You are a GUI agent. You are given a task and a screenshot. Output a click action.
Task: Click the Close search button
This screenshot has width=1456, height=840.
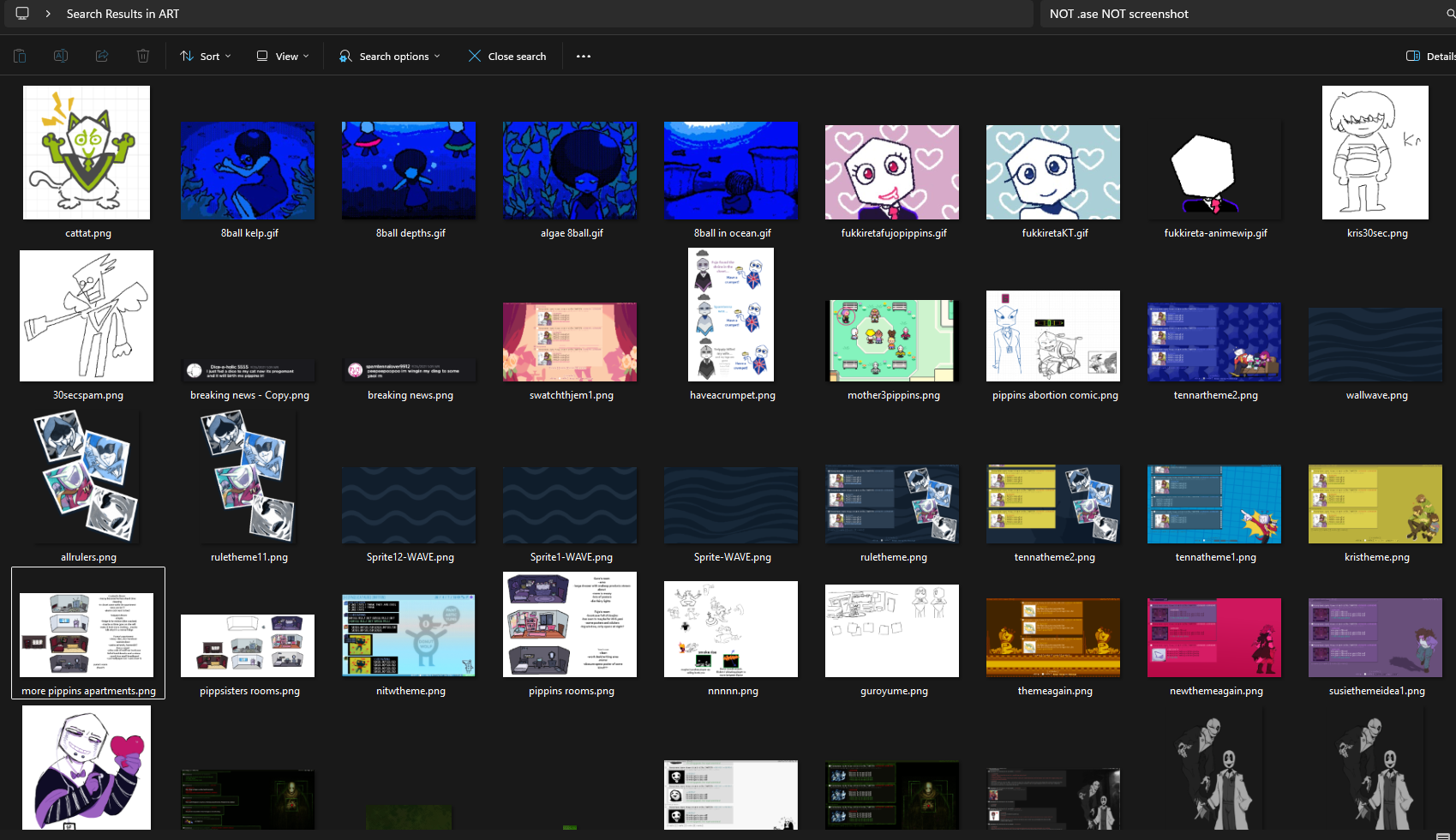pyautogui.click(x=507, y=57)
